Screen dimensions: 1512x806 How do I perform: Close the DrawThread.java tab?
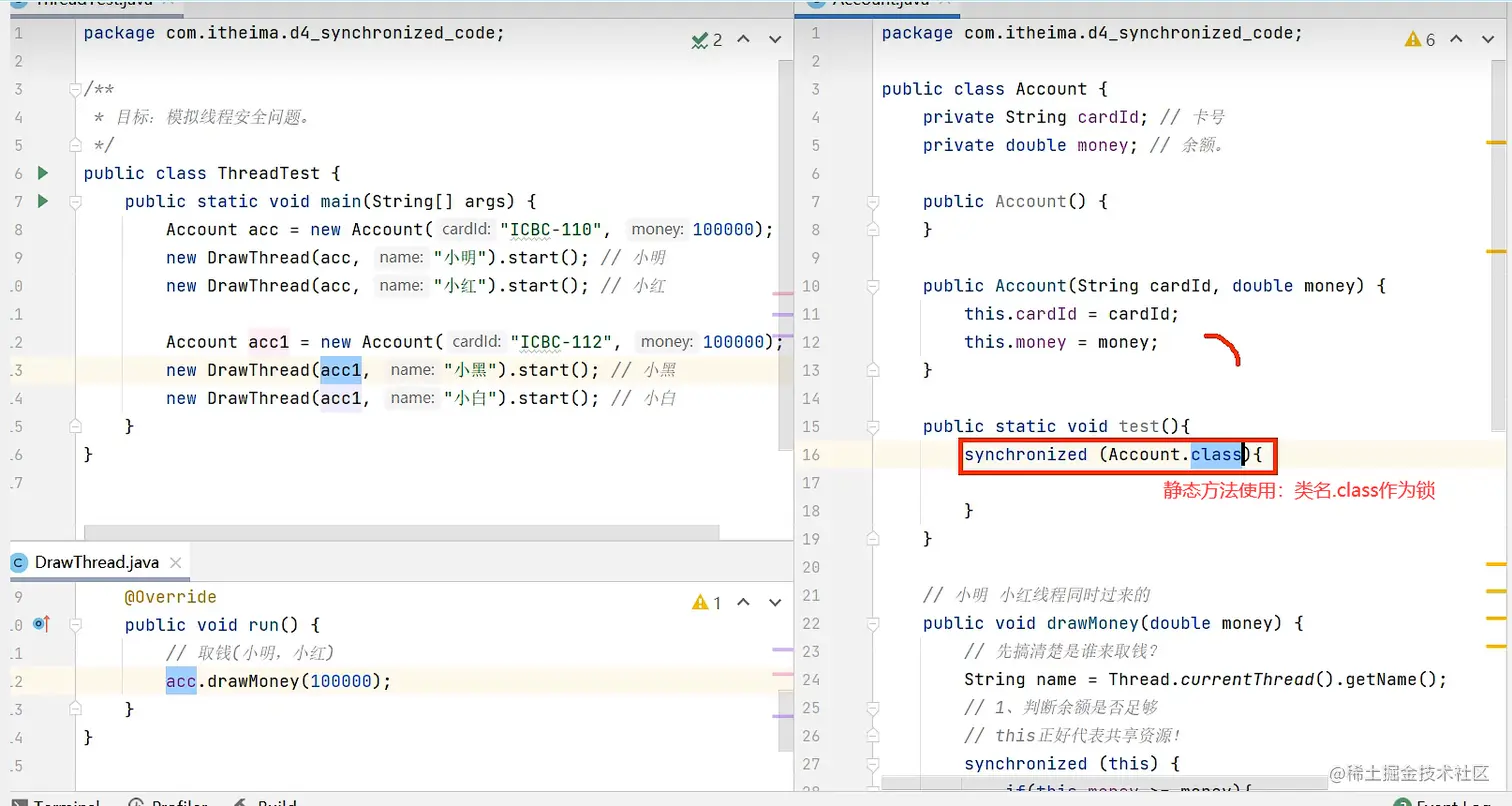[175, 562]
